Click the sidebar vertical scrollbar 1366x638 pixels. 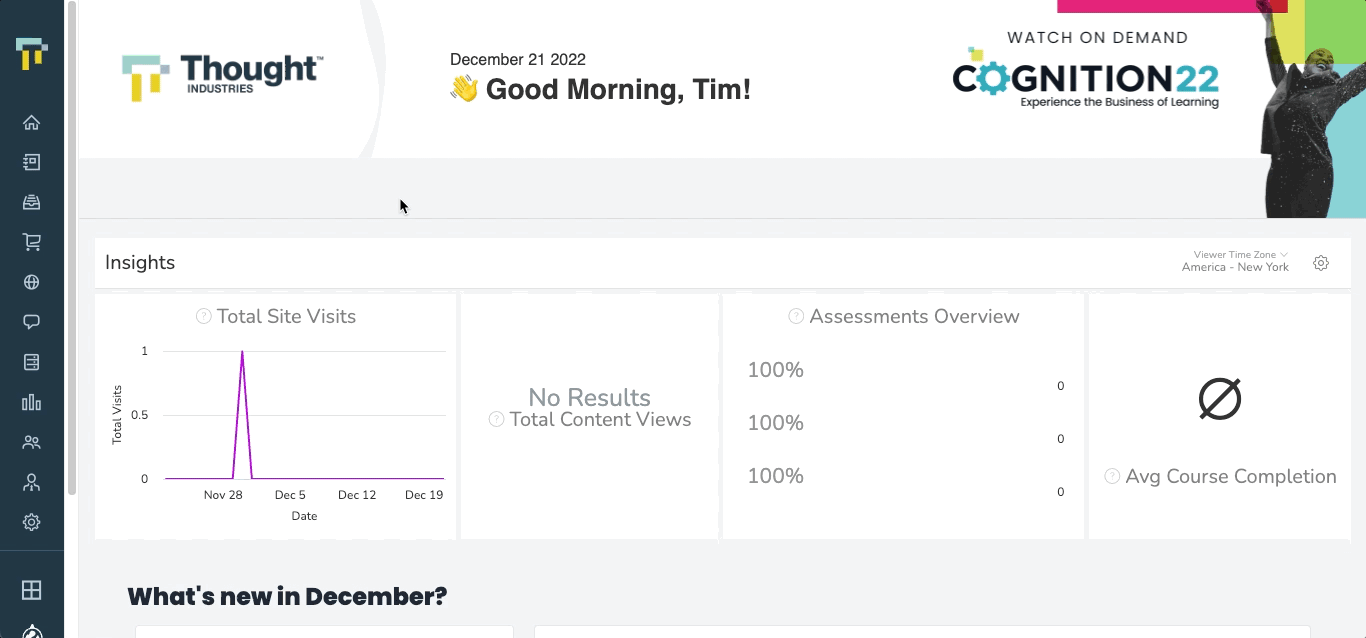point(72,248)
